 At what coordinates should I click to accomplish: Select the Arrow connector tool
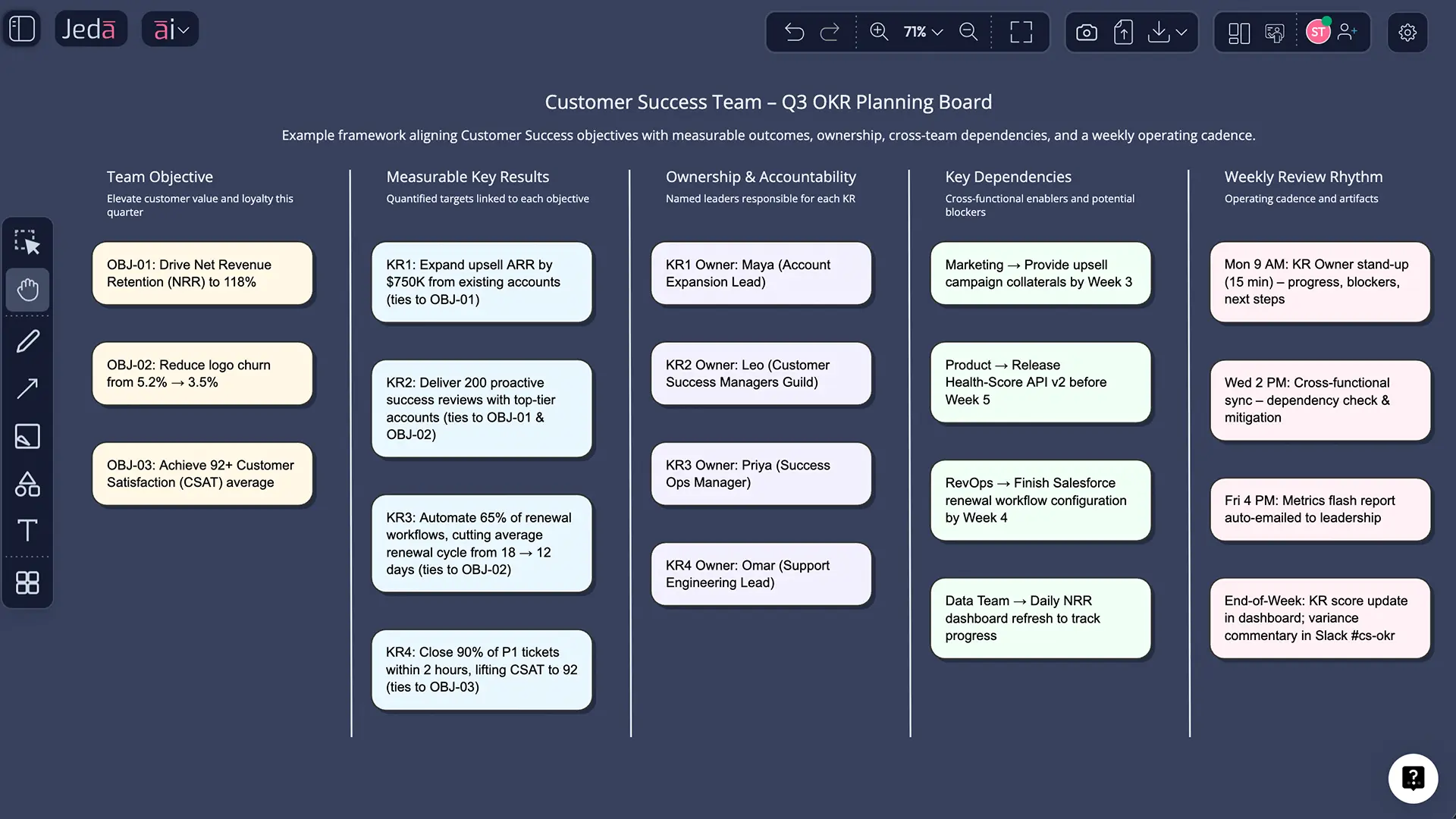tap(27, 388)
